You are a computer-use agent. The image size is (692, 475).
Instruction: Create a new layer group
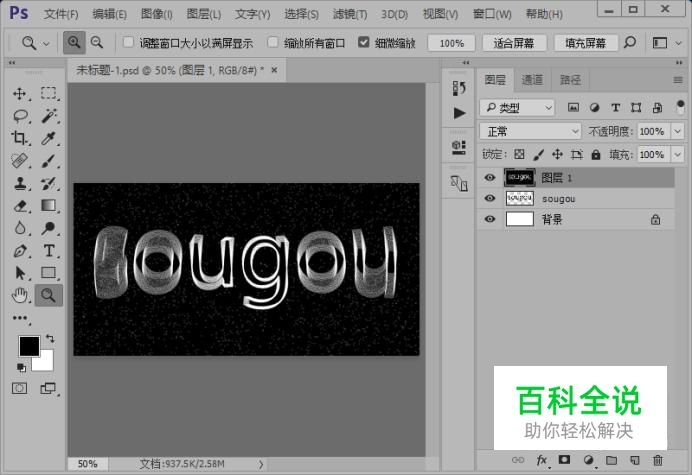pyautogui.click(x=611, y=460)
